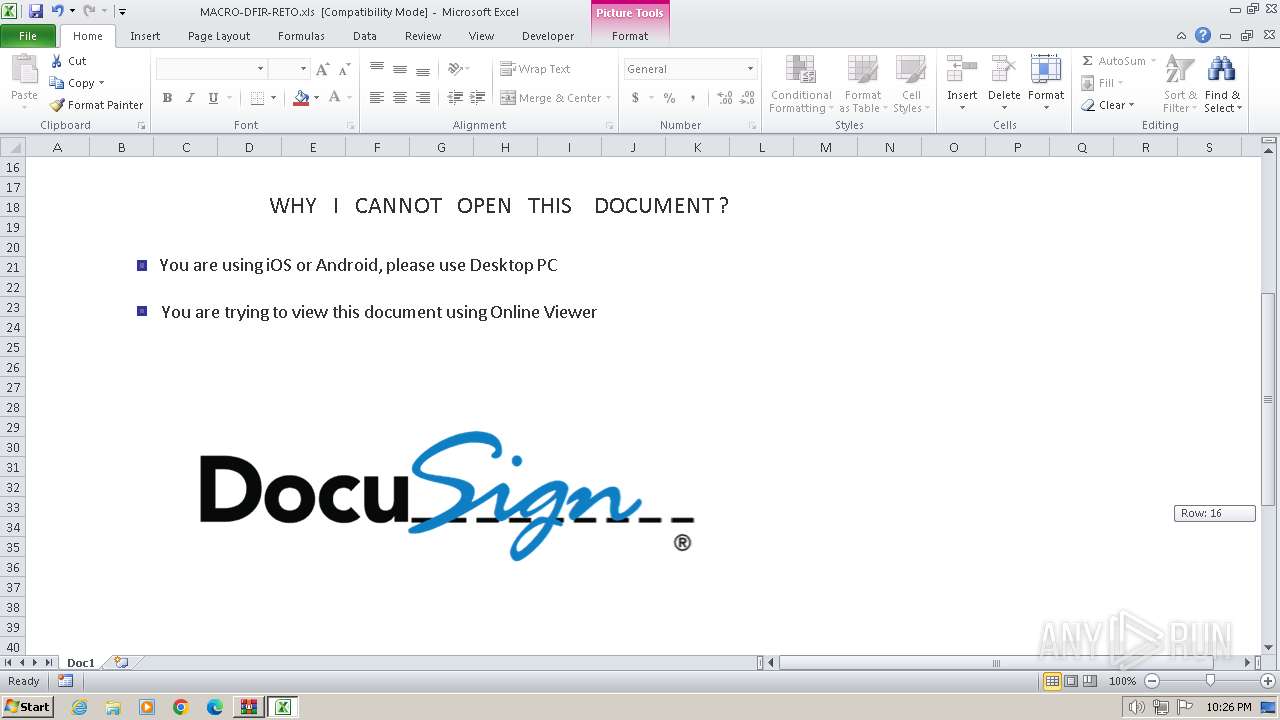This screenshot has width=1280, height=720.
Task: Click the Middle Align icon
Action: coord(399,69)
